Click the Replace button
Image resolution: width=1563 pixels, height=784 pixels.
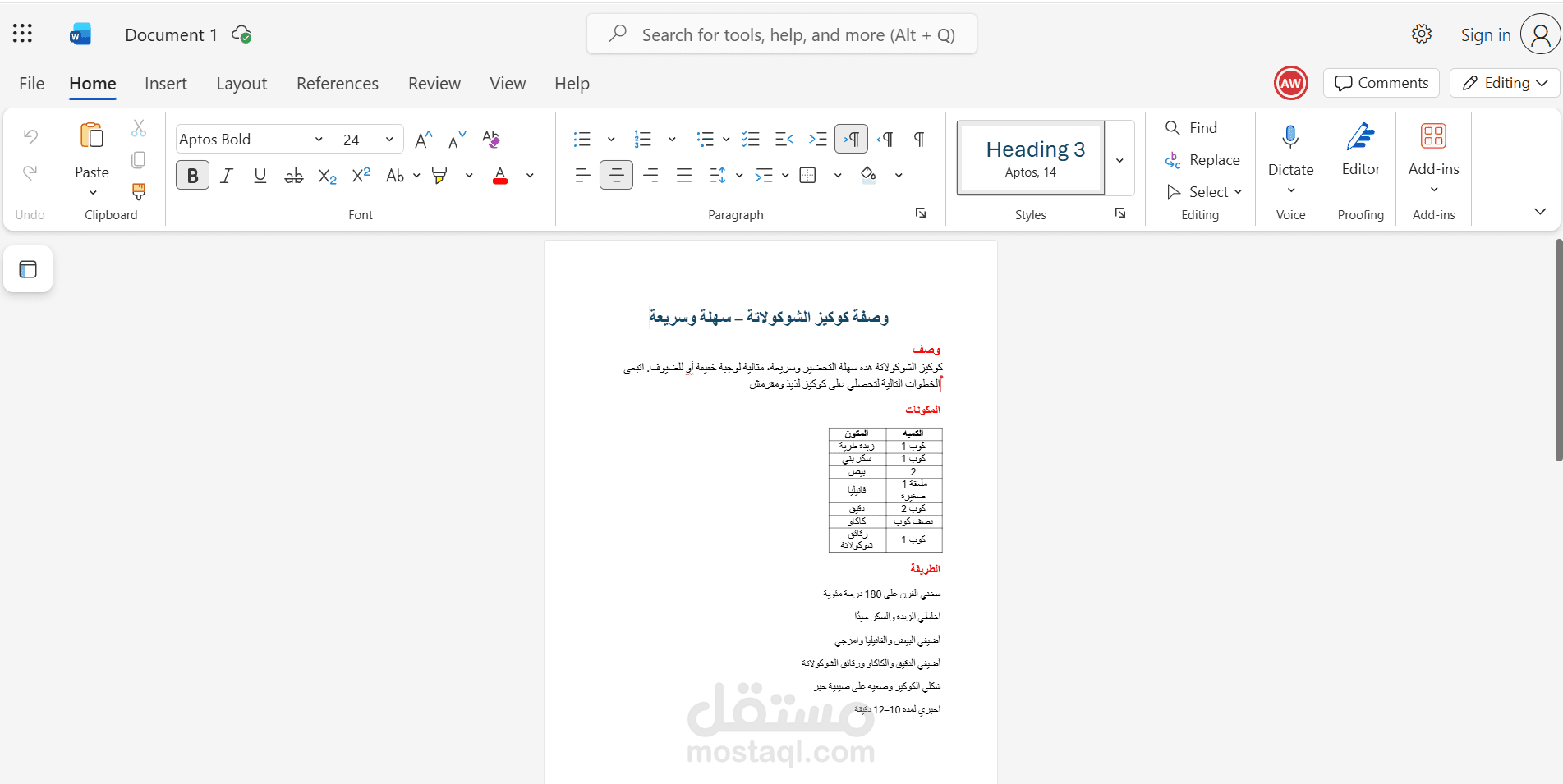pos(1202,160)
